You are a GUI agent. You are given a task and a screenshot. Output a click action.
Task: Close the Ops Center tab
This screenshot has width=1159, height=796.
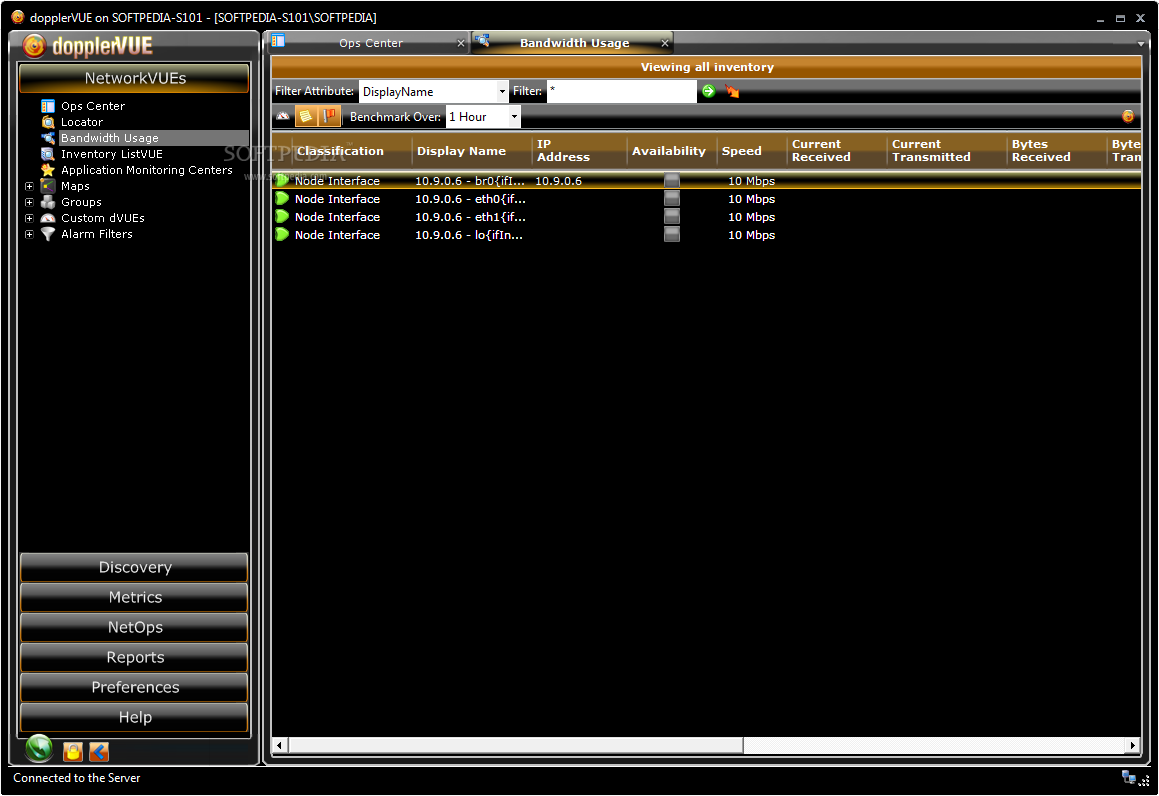coord(461,44)
